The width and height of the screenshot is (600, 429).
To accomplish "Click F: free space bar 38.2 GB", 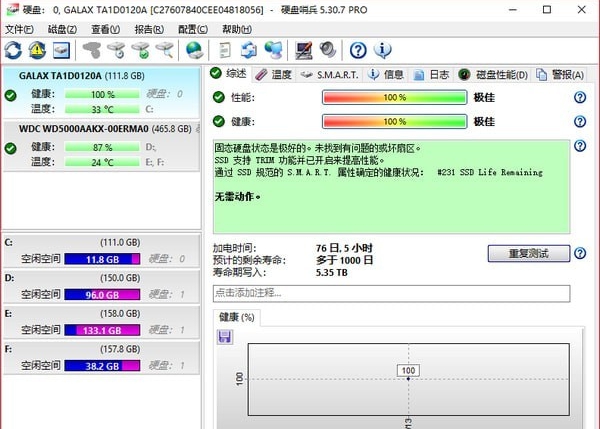I will (102, 365).
